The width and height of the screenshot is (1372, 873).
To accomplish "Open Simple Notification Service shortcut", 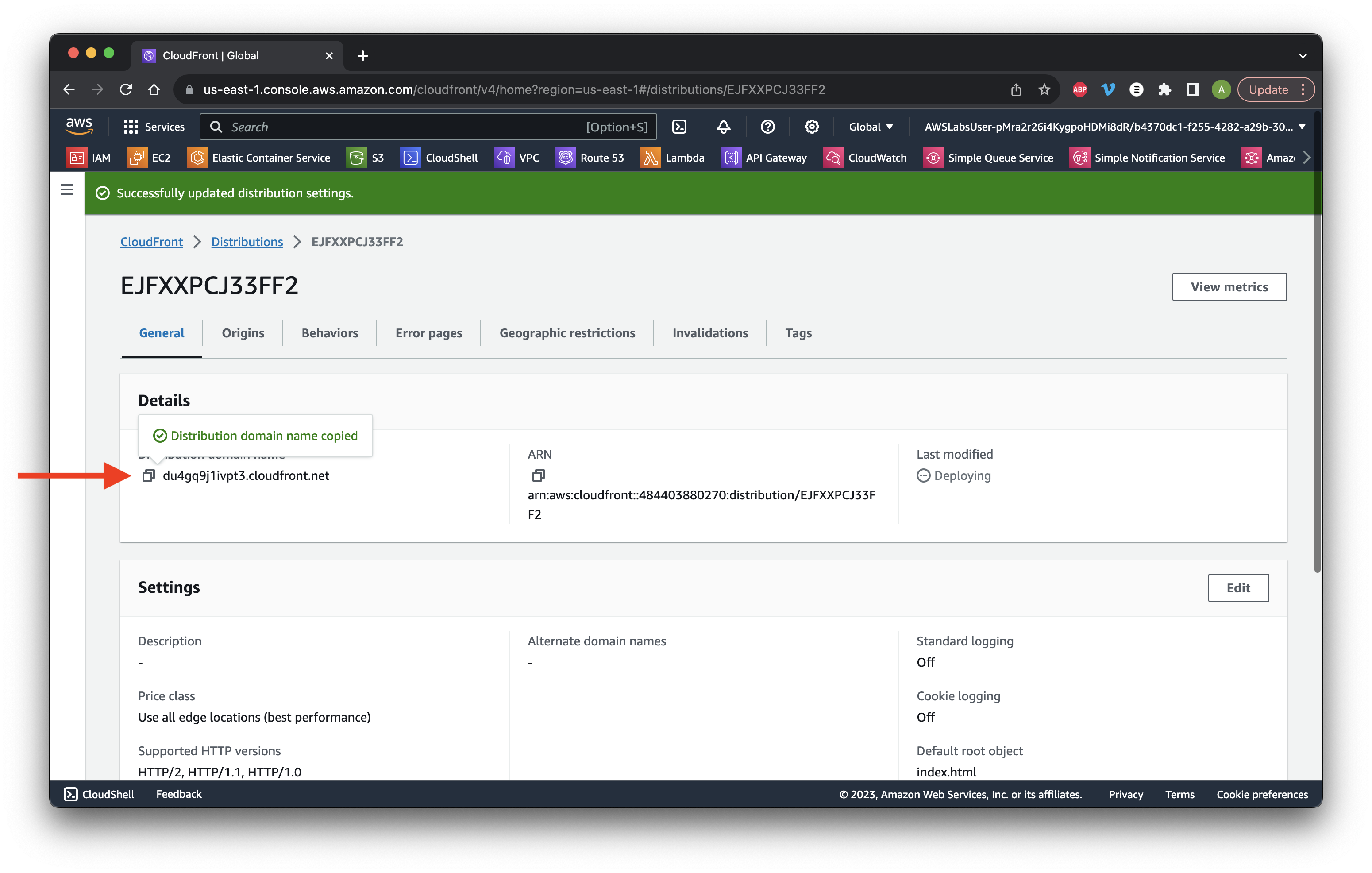I will click(1148, 158).
